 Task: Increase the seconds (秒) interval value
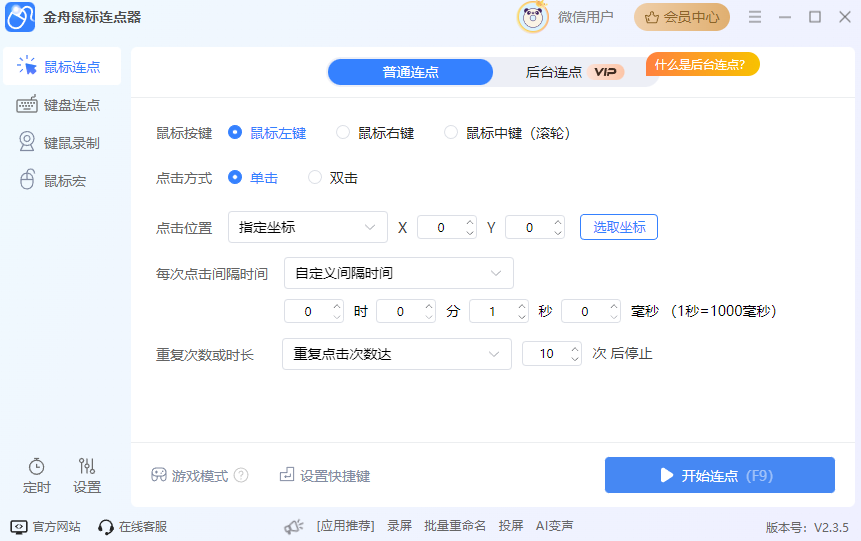[x=522, y=305]
